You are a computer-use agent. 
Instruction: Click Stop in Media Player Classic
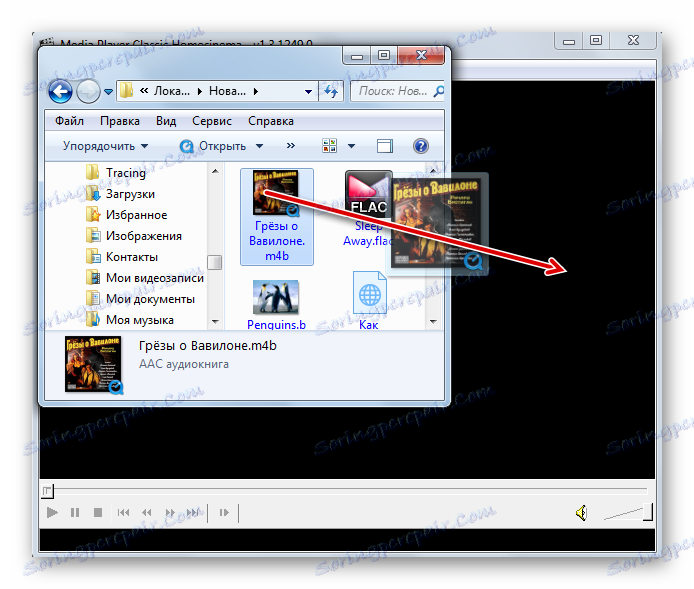[98, 512]
